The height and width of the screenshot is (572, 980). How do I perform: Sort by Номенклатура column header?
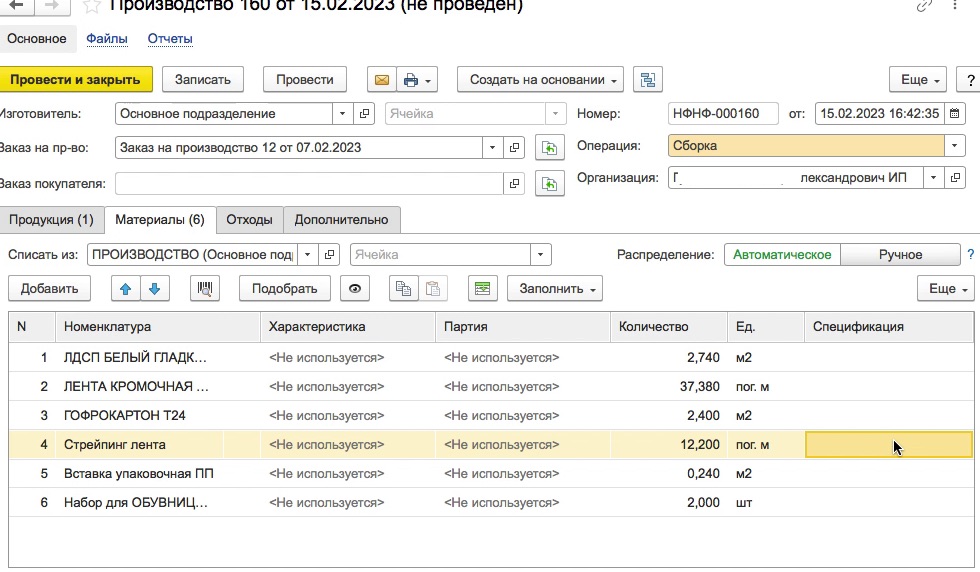[x=158, y=326]
